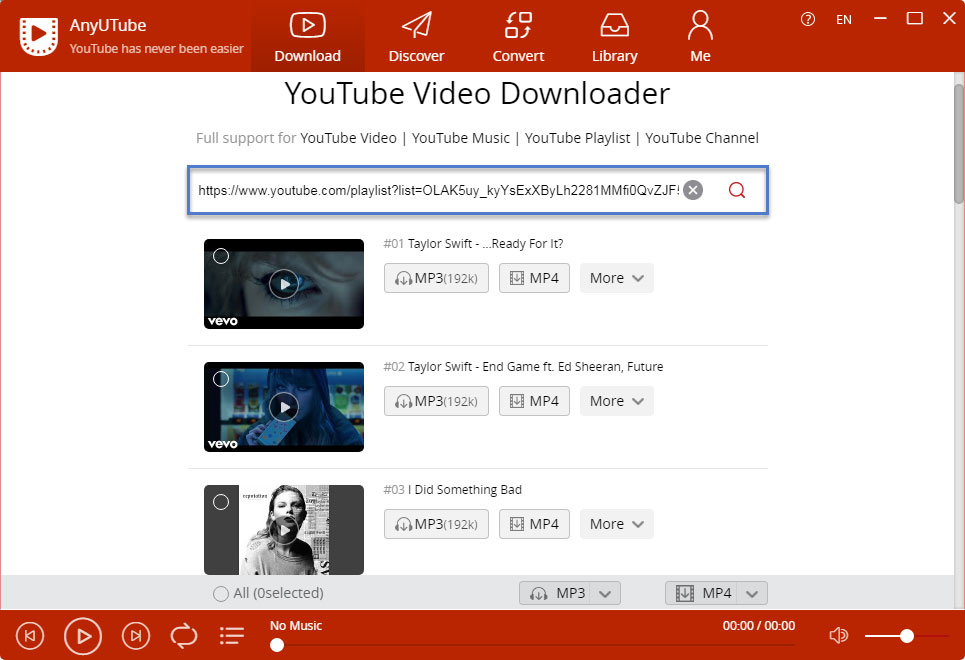Open the batch MP4 quality dropdown arrow
965x660 pixels.
coord(752,594)
